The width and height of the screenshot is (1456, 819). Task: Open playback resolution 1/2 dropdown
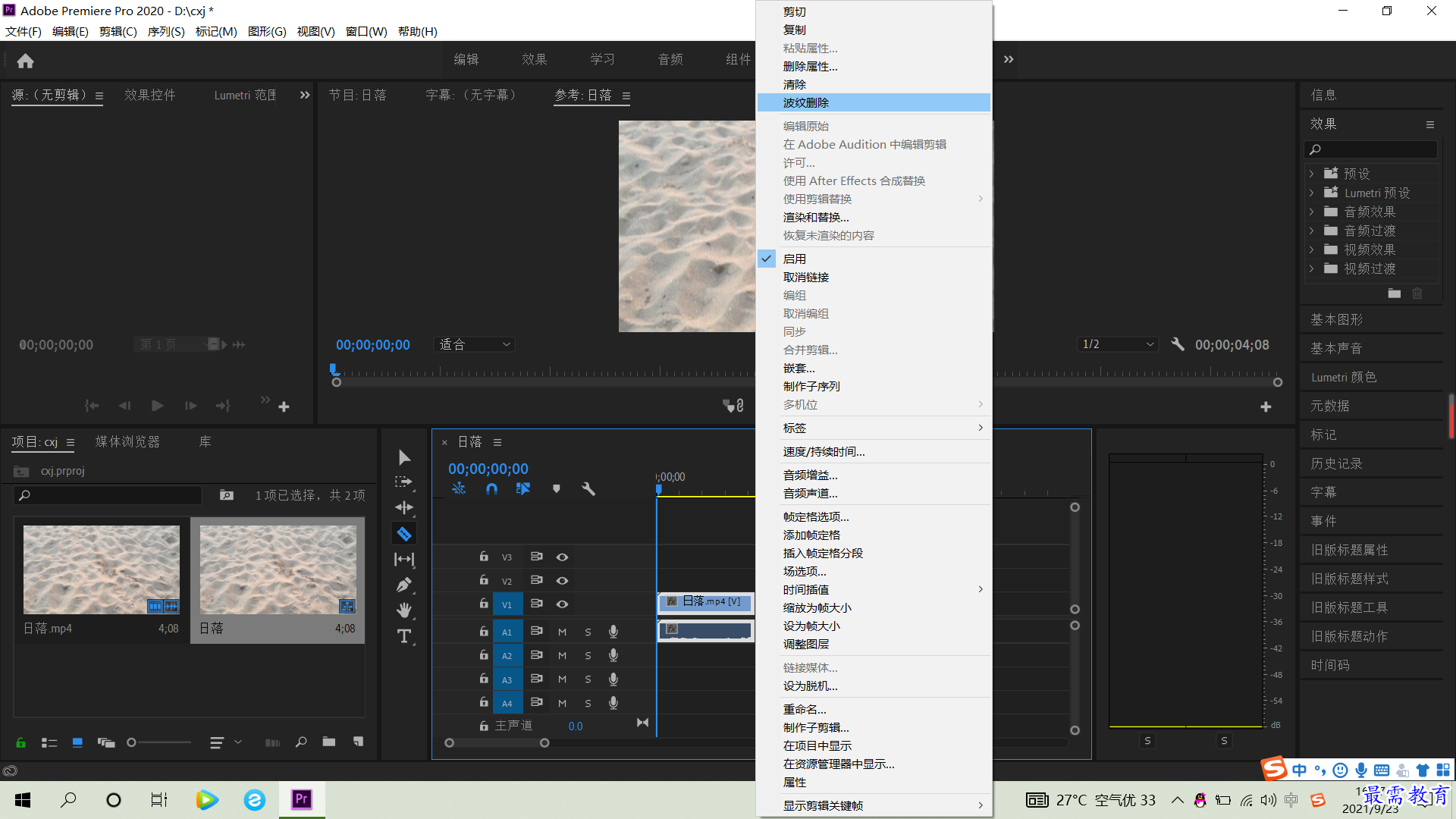point(1118,344)
